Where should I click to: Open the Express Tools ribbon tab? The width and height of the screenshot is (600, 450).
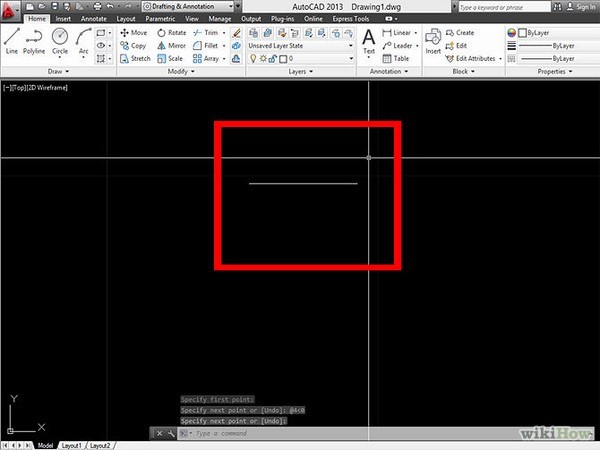coord(351,19)
